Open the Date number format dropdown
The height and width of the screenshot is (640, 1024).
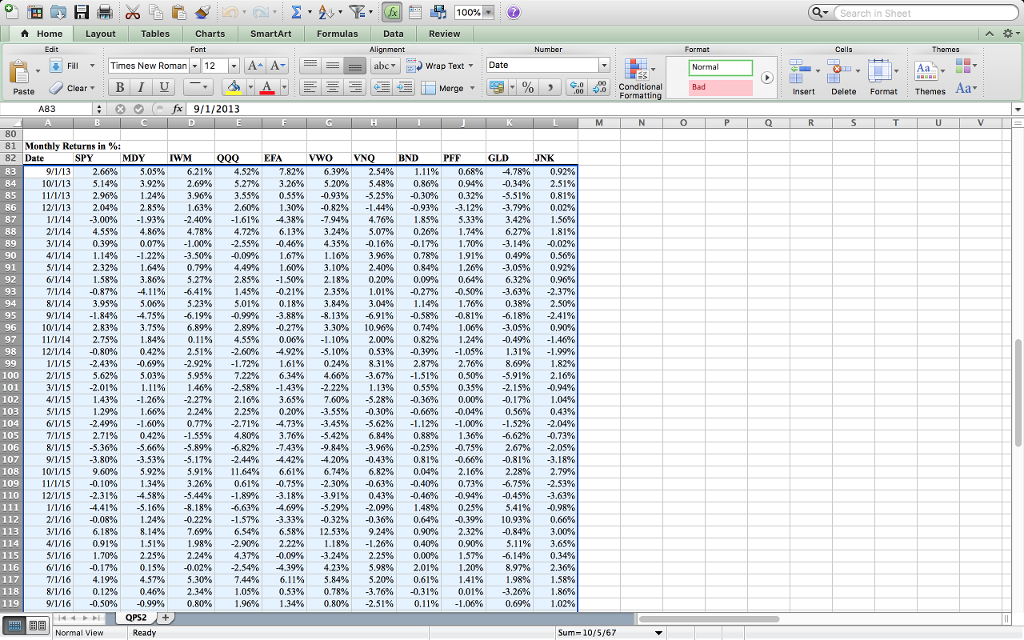[605, 66]
